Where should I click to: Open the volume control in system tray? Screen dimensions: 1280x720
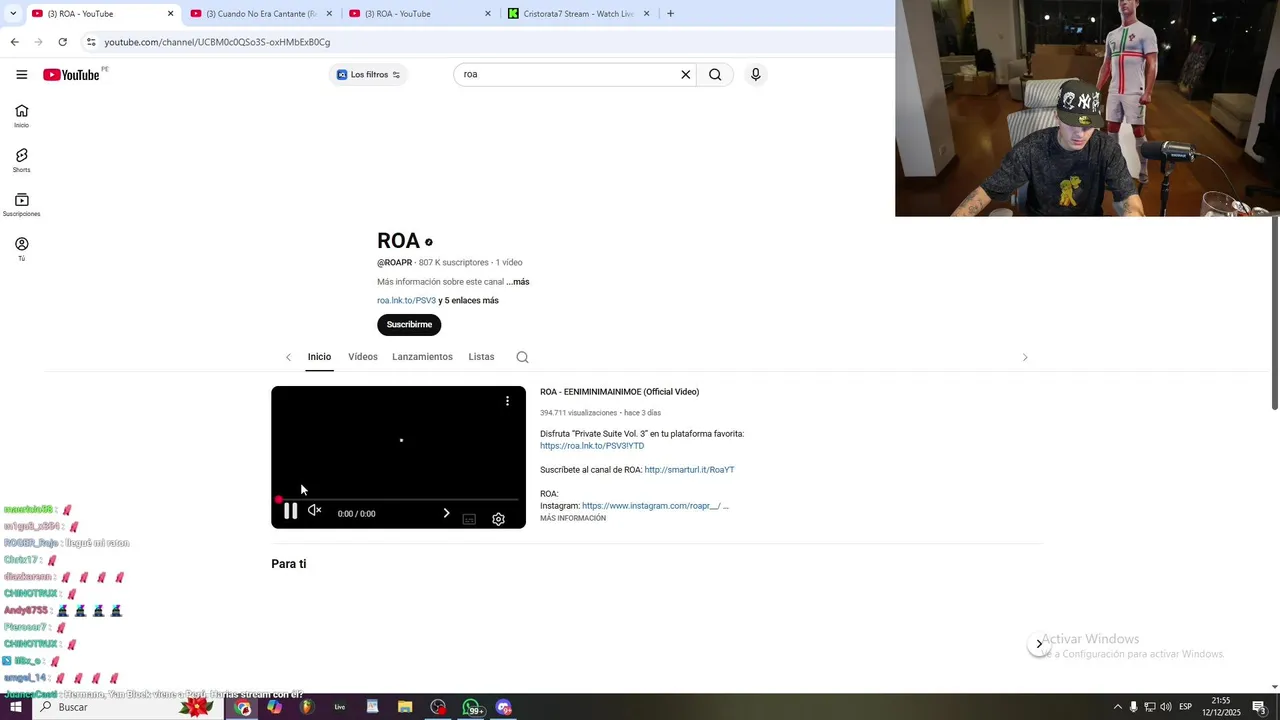[1166, 707]
